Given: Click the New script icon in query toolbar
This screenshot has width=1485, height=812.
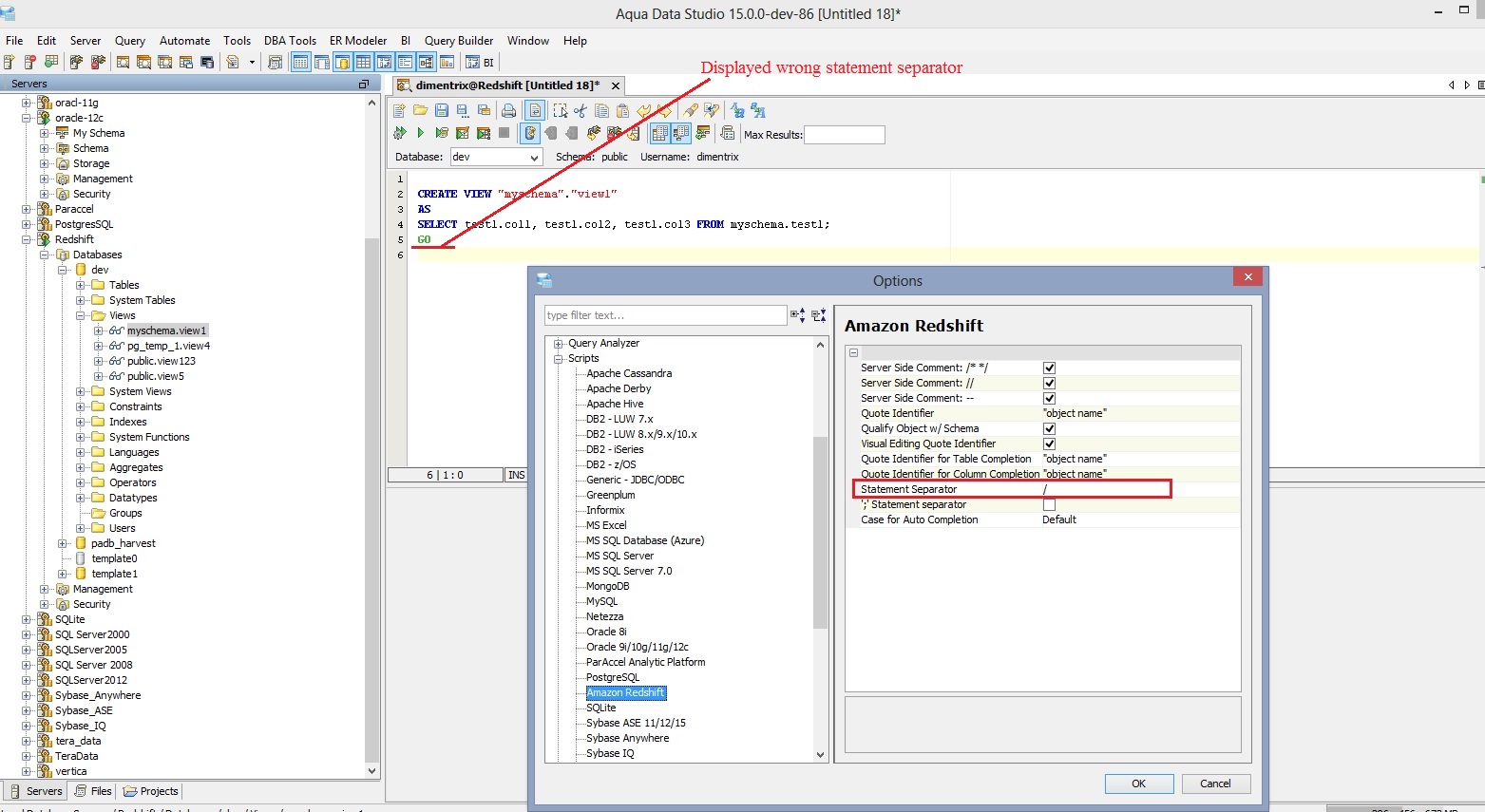Looking at the screenshot, I should (399, 111).
